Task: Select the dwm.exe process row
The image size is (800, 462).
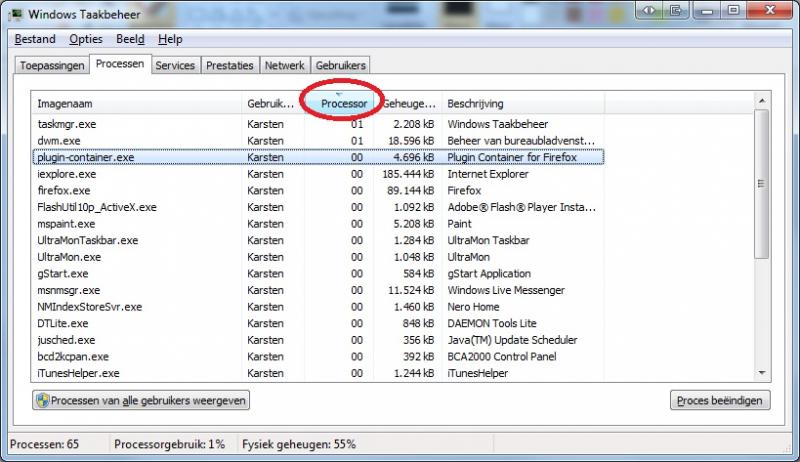Action: click(x=318, y=141)
